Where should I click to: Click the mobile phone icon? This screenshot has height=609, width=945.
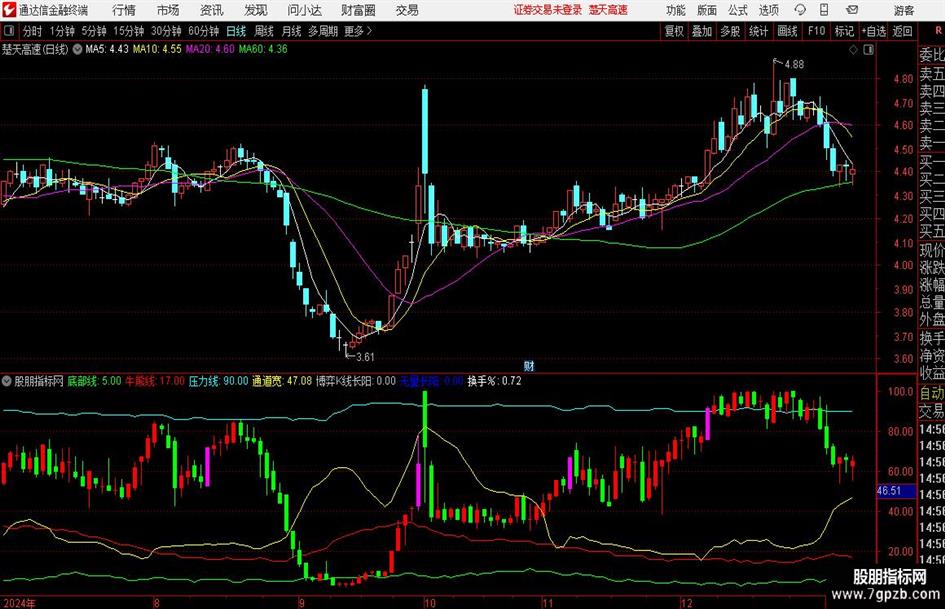[x=824, y=10]
